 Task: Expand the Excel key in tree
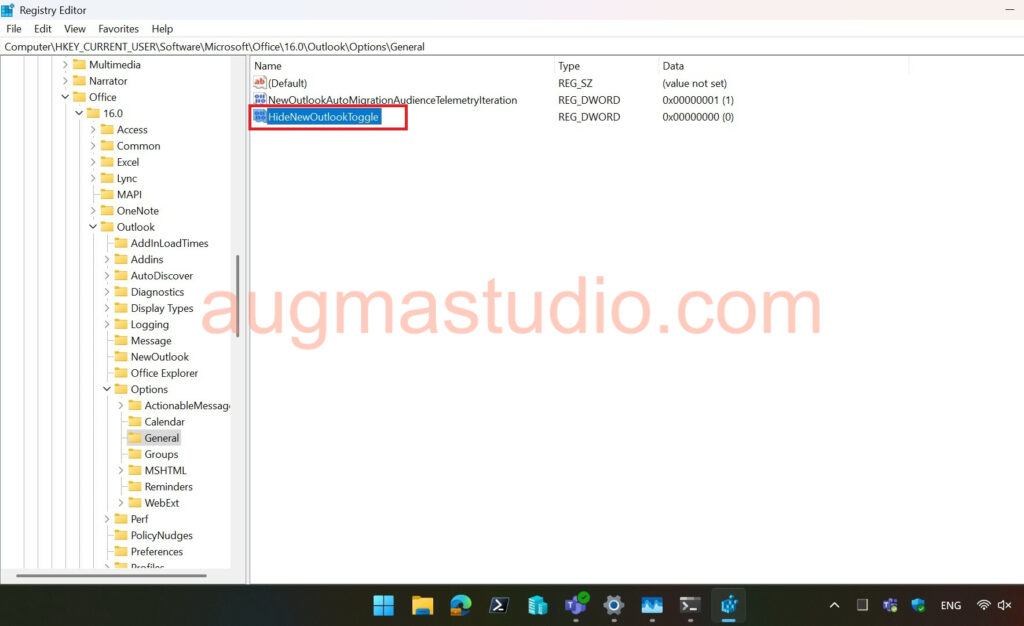93,162
